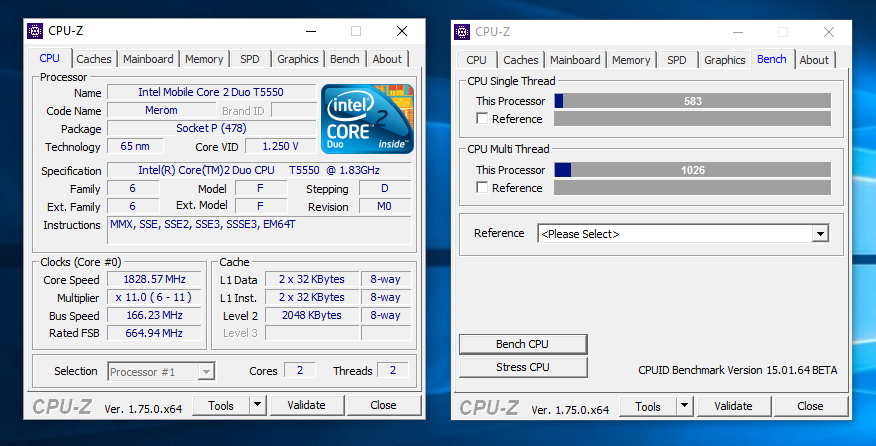
Task: Open Tools dropdown arrow in right window
Action: 684,406
